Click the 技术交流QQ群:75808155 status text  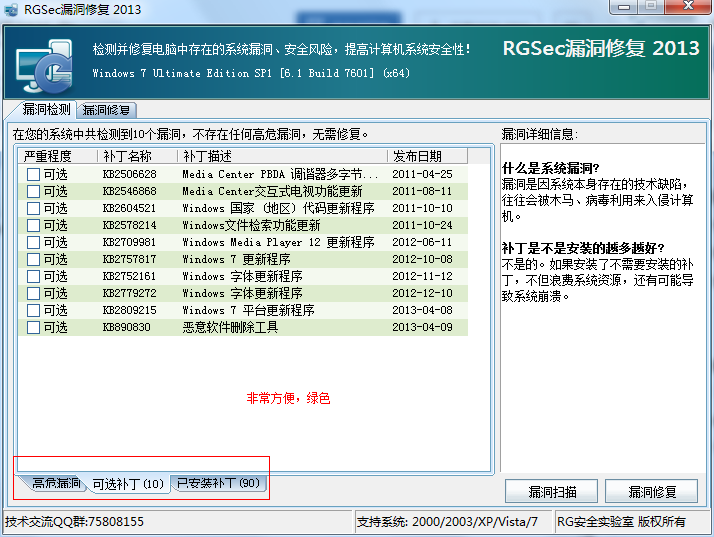tap(74, 522)
